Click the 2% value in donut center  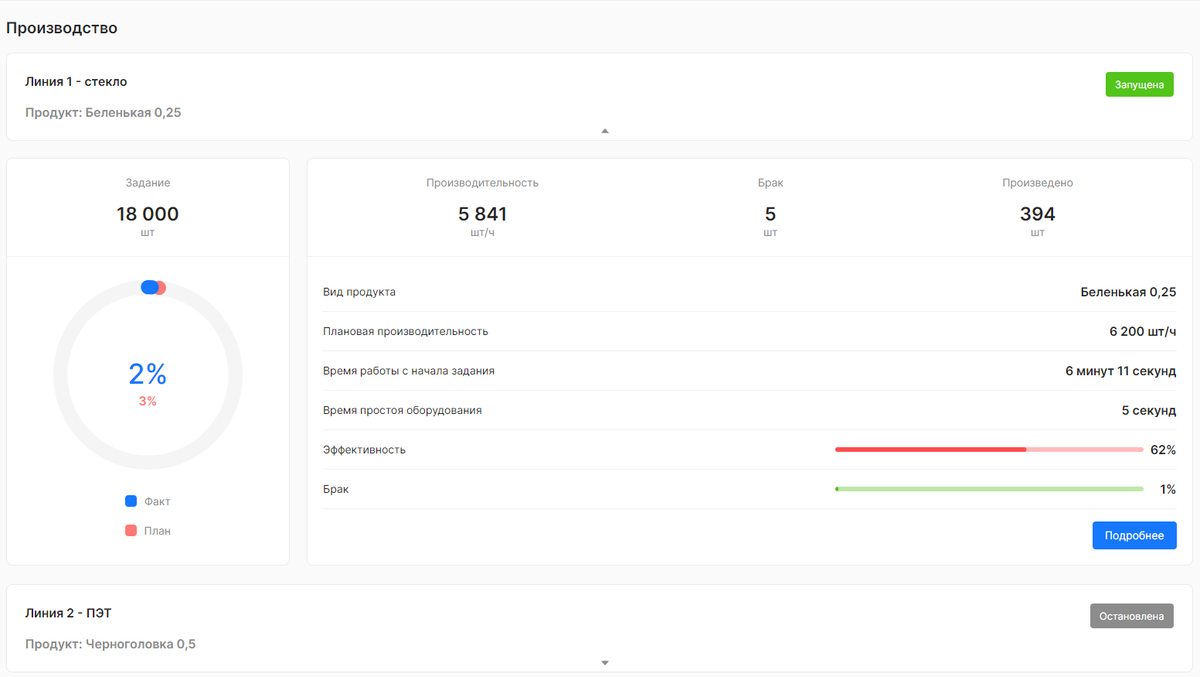tap(148, 374)
